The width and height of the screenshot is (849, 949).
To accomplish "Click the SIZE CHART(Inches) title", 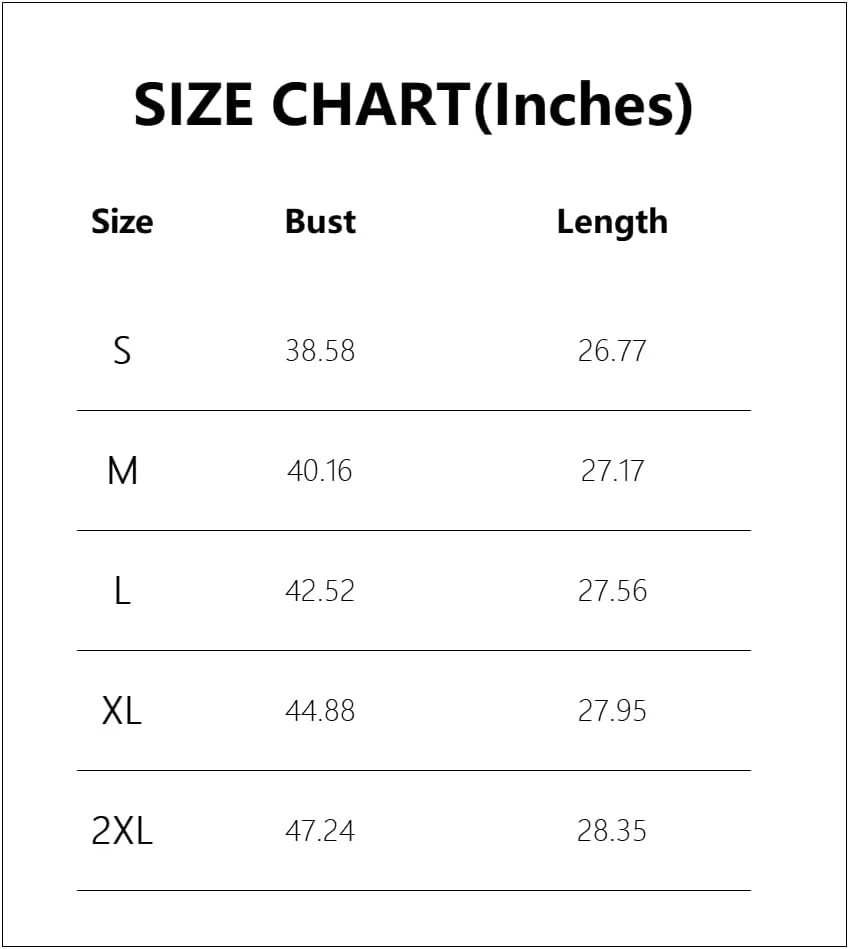I will pos(413,105).
